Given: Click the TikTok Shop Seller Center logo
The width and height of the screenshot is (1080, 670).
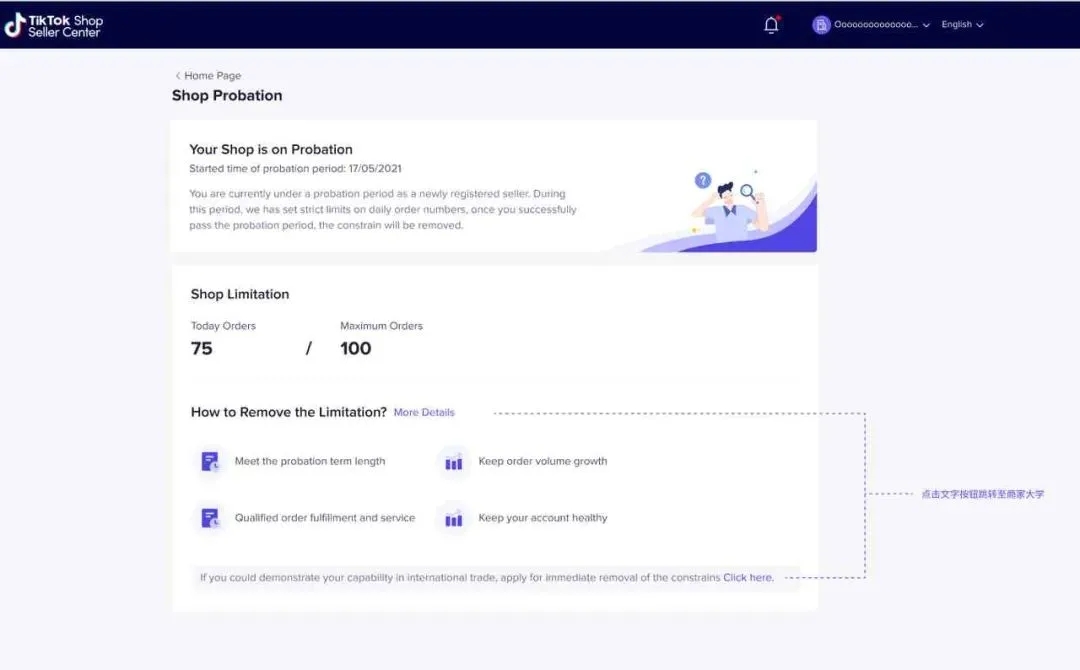Looking at the screenshot, I should [54, 25].
